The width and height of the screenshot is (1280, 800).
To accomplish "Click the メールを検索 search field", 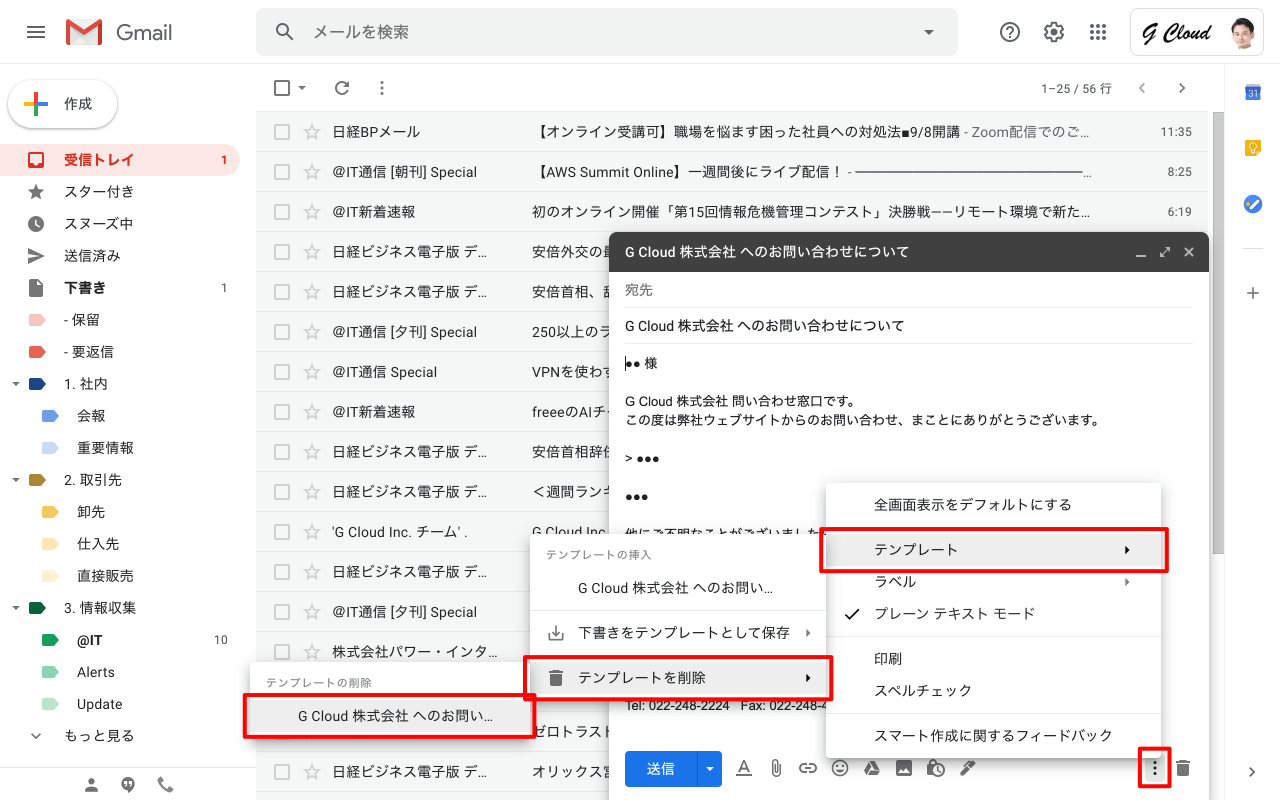I will [605, 32].
